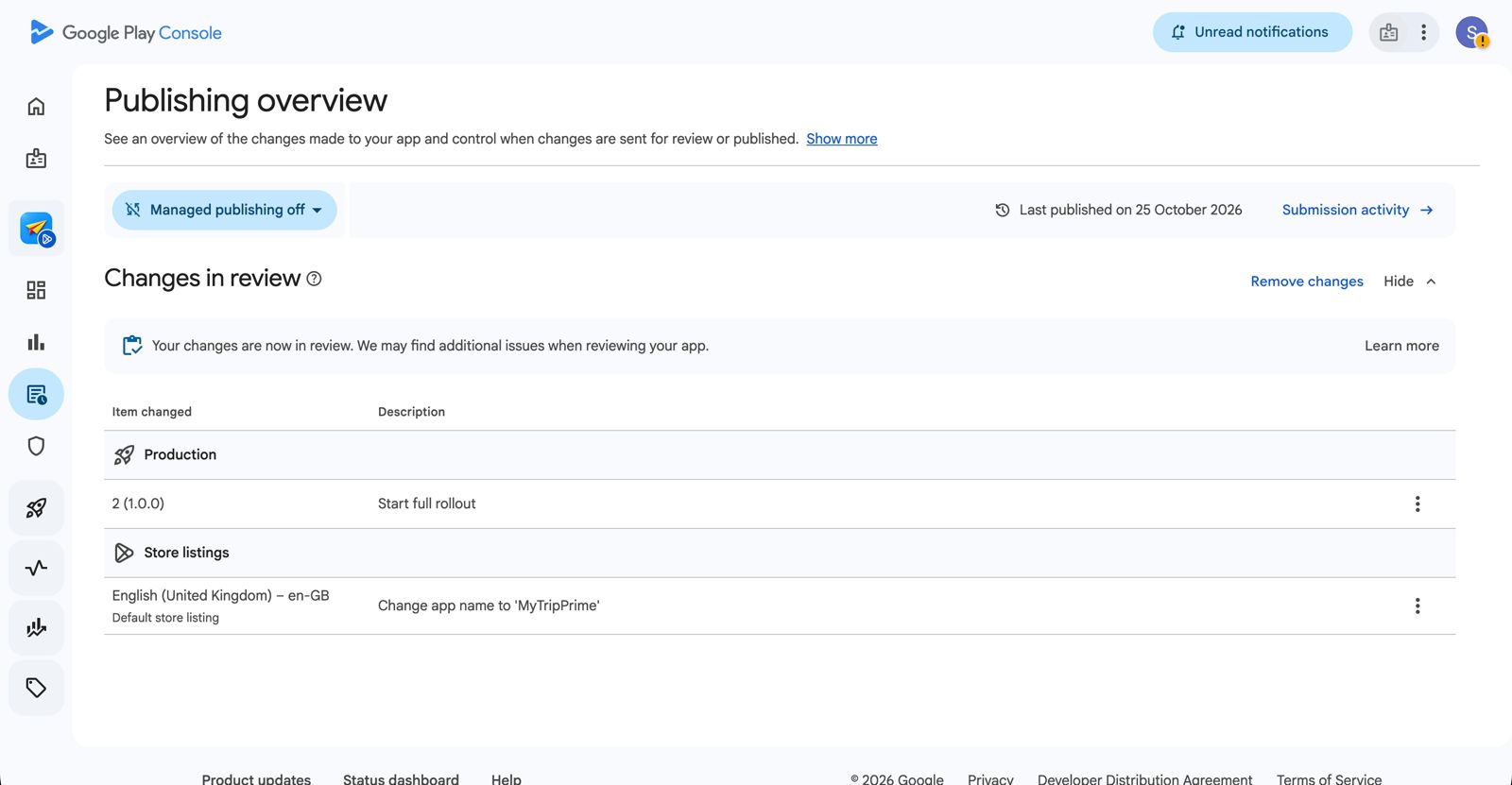Screen dimensions: 1512x785
Task: Click the Show more link
Action: 841,139
